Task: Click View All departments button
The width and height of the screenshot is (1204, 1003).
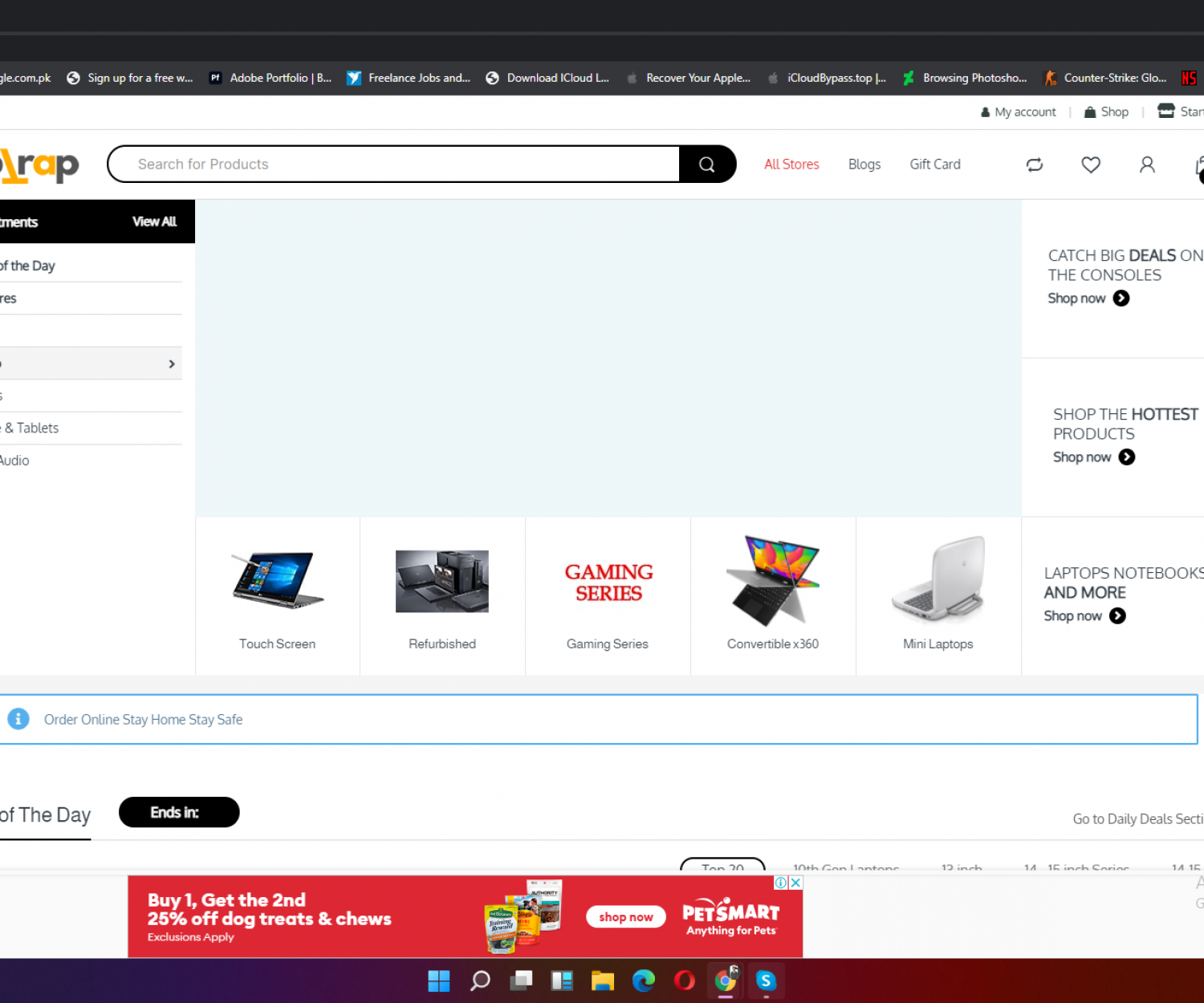Action: click(154, 221)
